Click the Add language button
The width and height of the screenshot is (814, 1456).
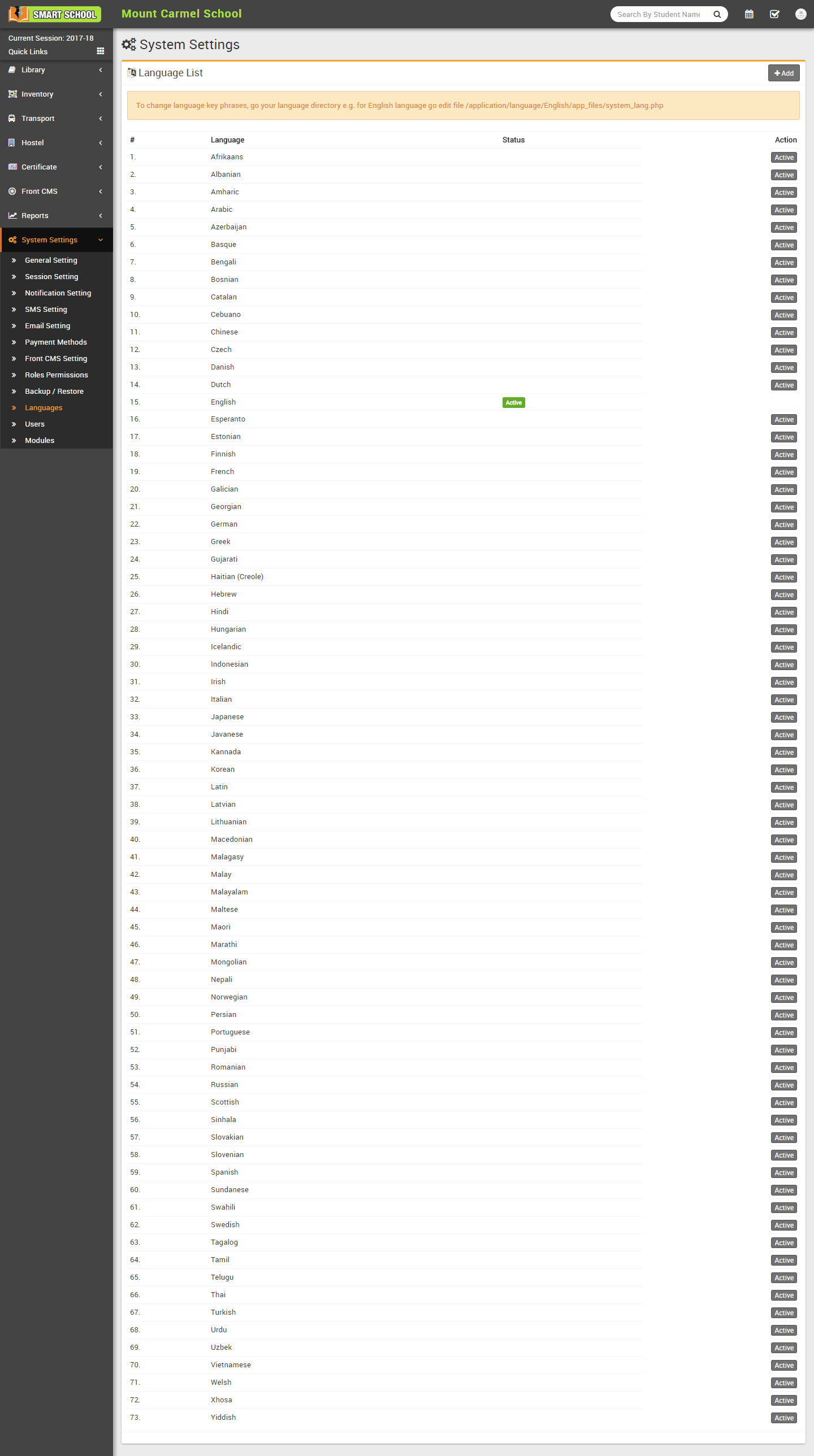(x=783, y=73)
